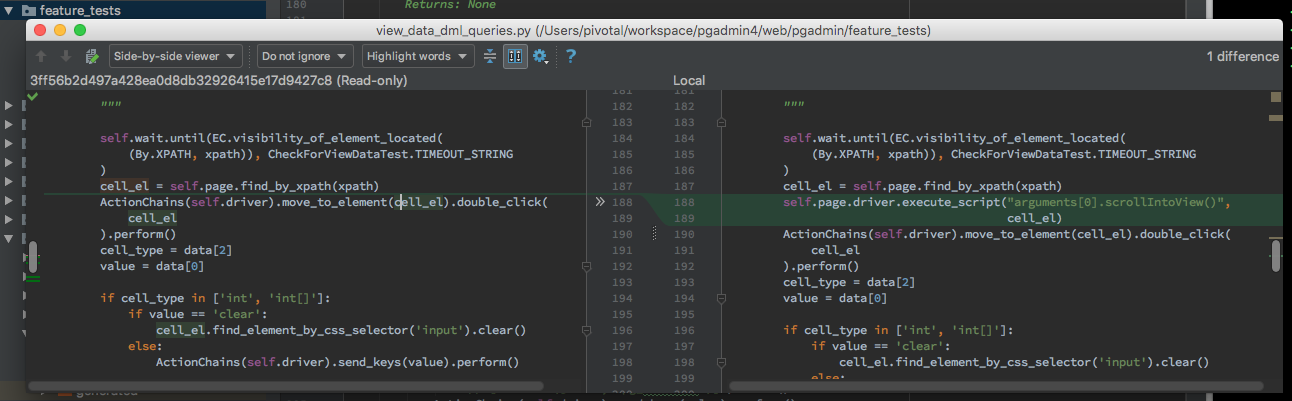Image resolution: width=1292 pixels, height=401 pixels.
Task: Click the right pane CheckForViewDataTest.TIMEOUT_STRING line
Action: [x=1003, y=154]
